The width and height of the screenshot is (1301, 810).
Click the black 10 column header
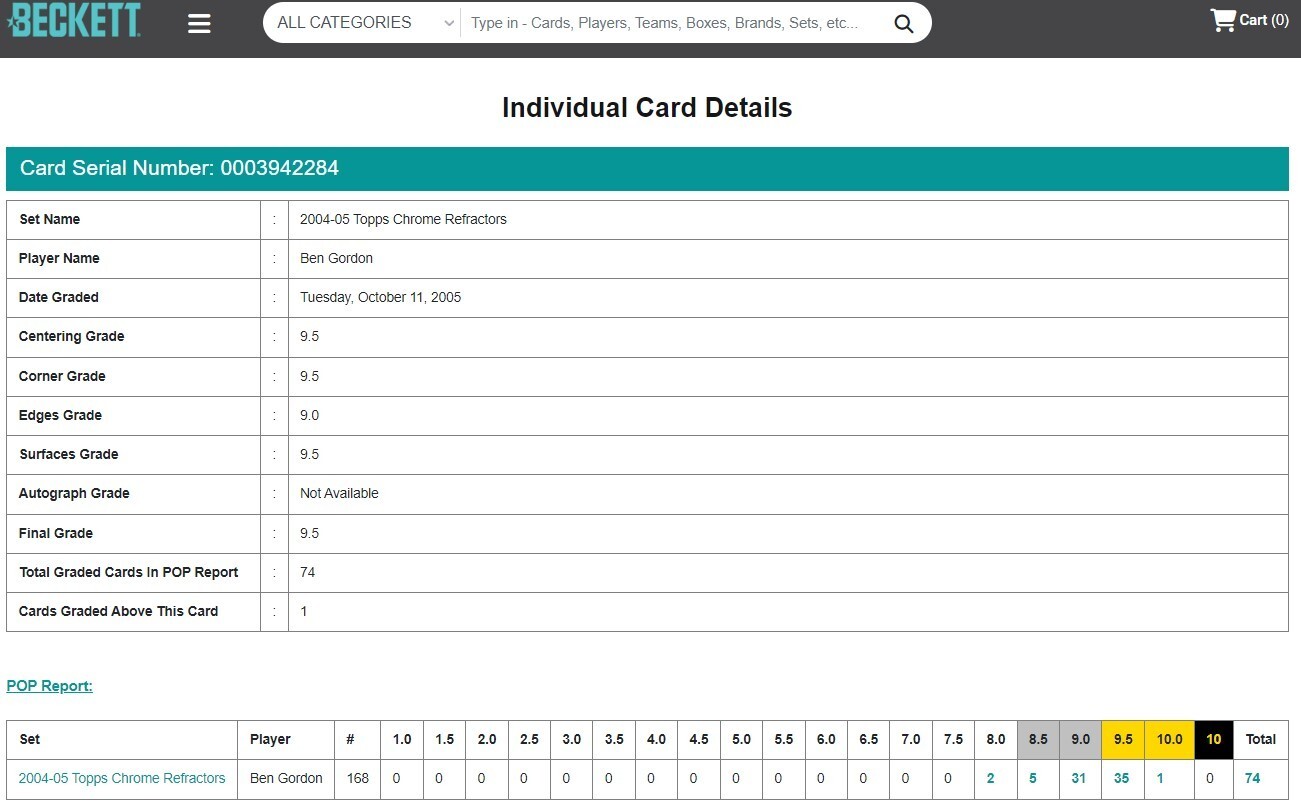tap(1214, 739)
